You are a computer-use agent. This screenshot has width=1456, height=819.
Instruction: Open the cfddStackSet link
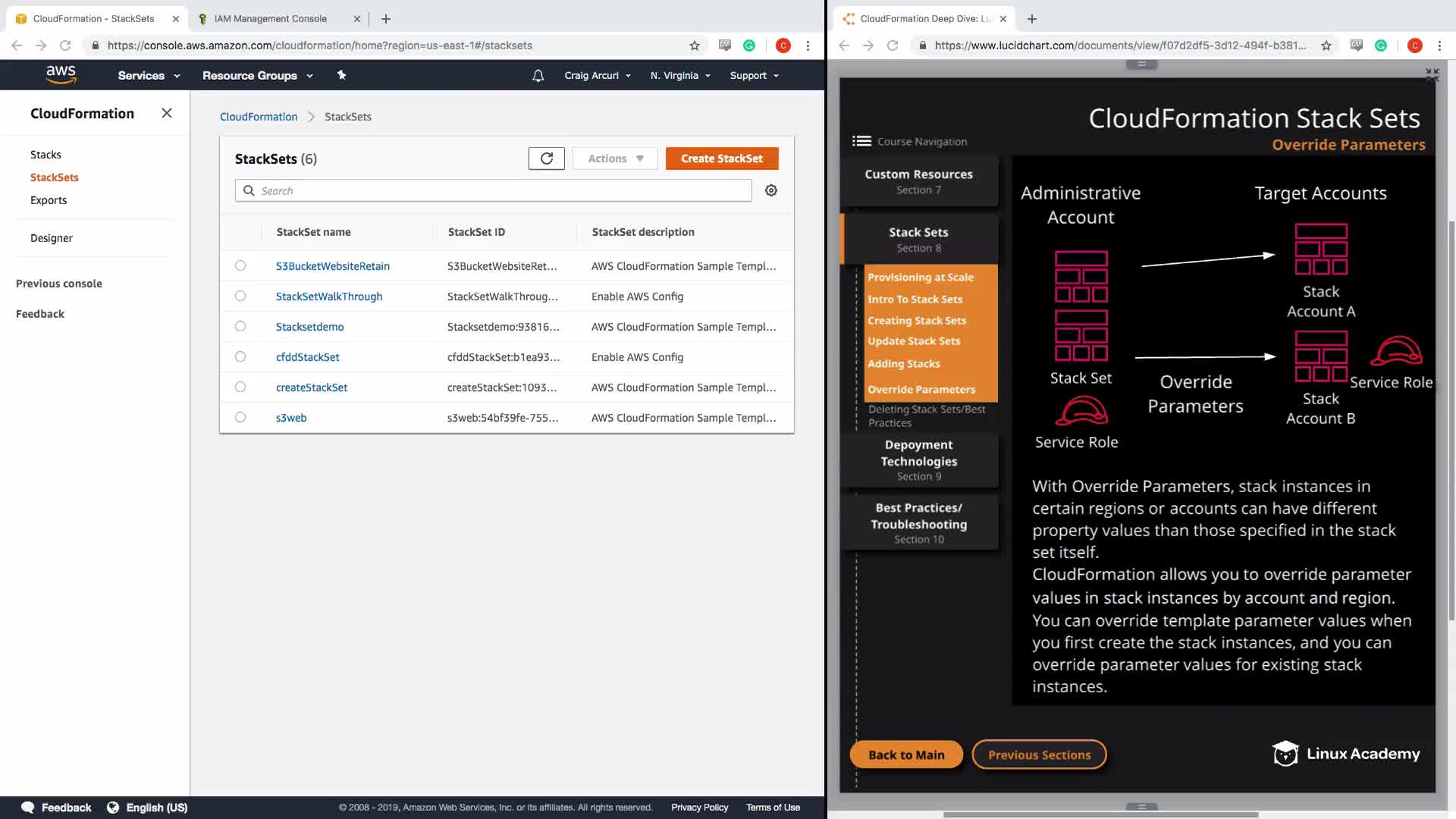coord(307,357)
